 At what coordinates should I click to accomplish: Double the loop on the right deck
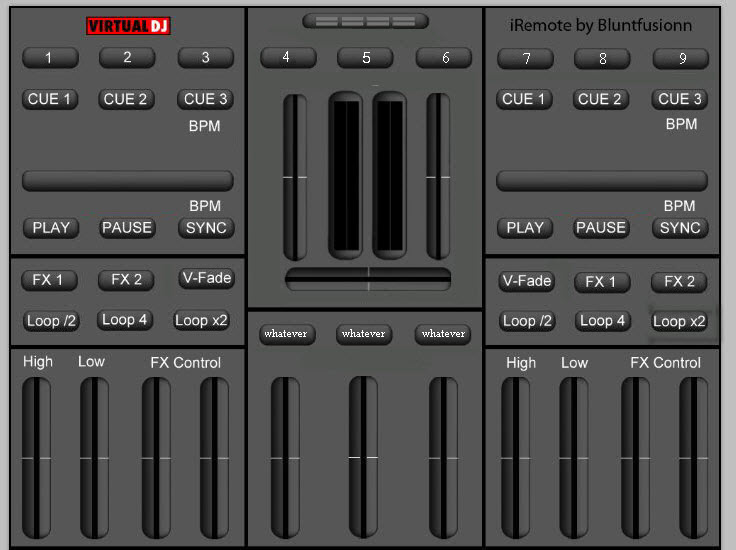pyautogui.click(x=679, y=321)
